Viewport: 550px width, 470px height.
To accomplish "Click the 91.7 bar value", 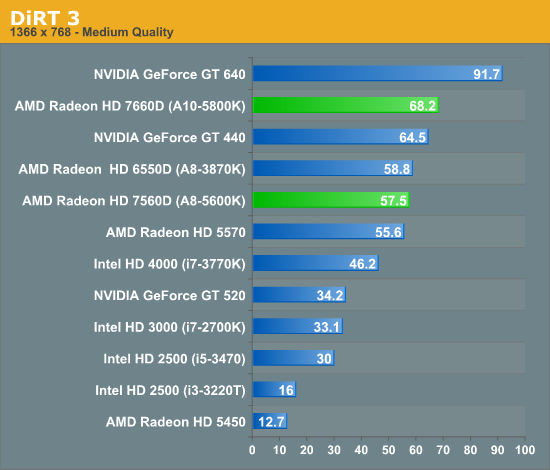I will (x=487, y=74).
